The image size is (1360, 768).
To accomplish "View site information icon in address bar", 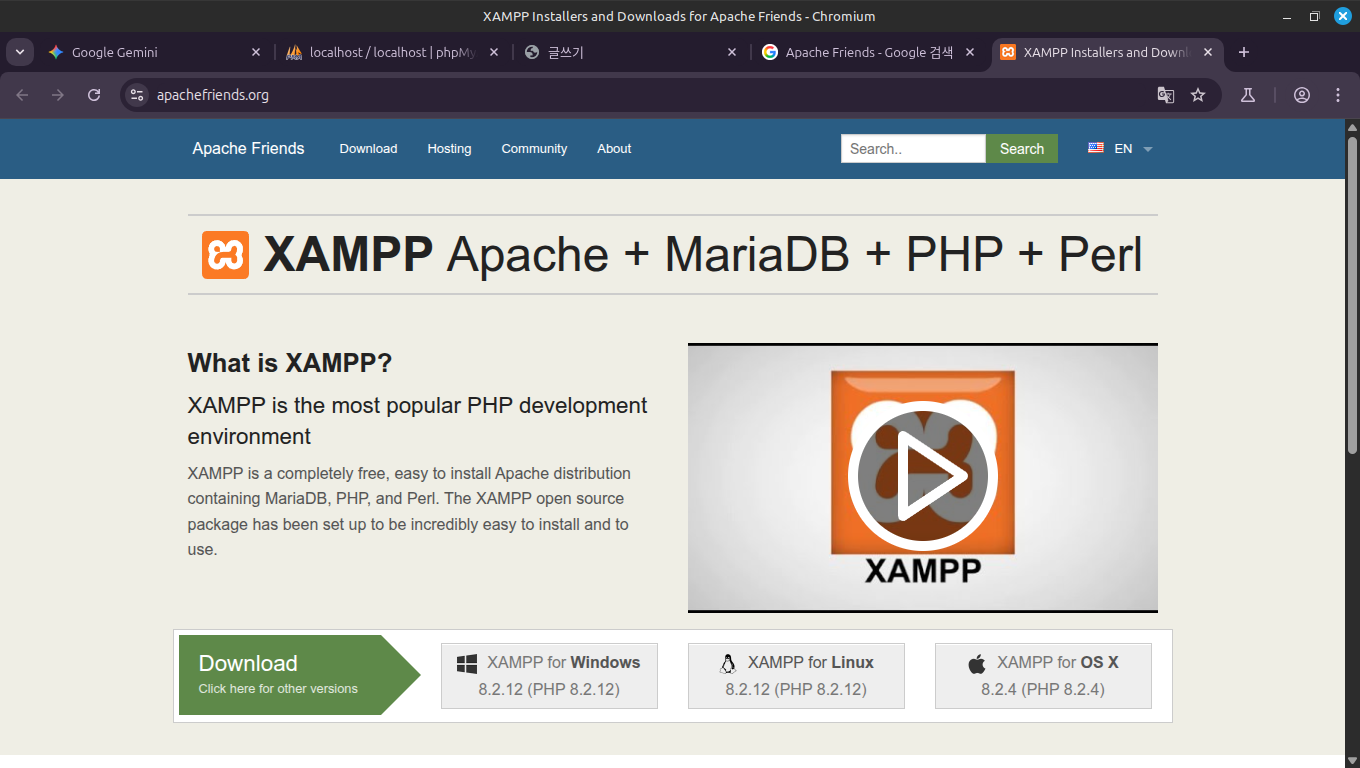I will click(x=138, y=95).
